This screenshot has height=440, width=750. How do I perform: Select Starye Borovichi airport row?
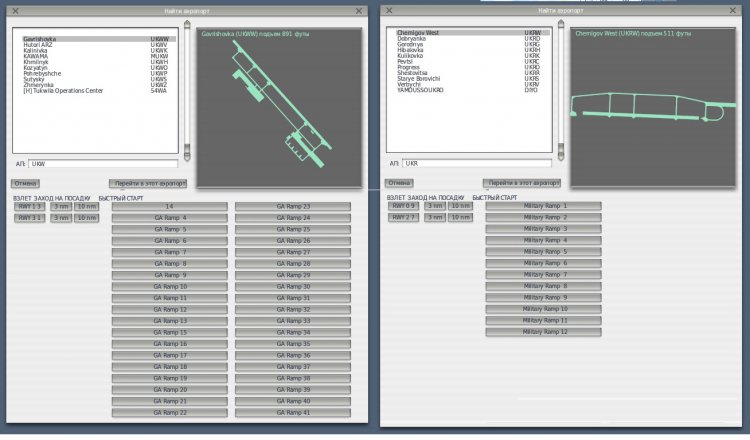coord(473,79)
